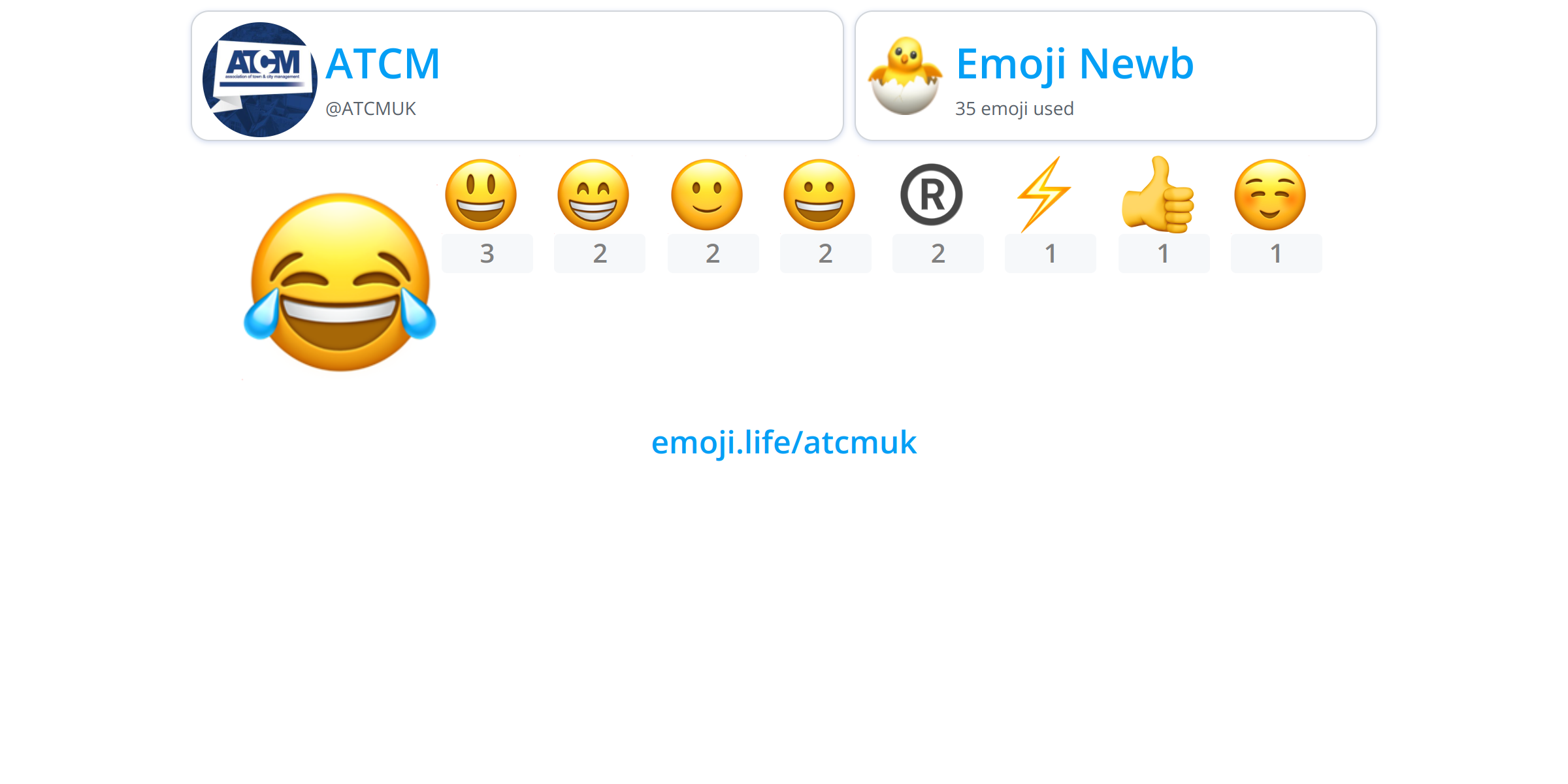The height and width of the screenshot is (784, 1568).
Task: Click the relaxed blushing face emoji
Action: 1270,195
